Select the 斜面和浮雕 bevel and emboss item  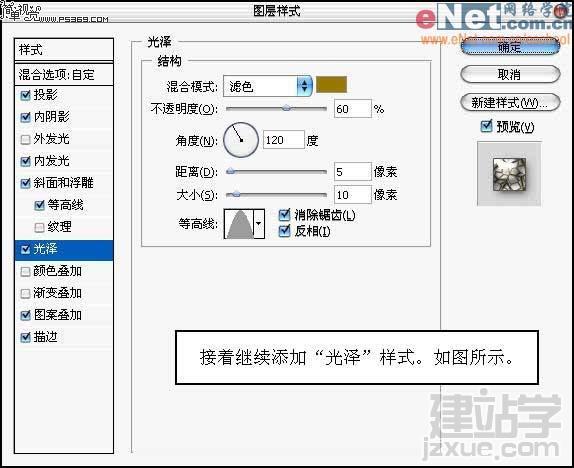(x=64, y=183)
